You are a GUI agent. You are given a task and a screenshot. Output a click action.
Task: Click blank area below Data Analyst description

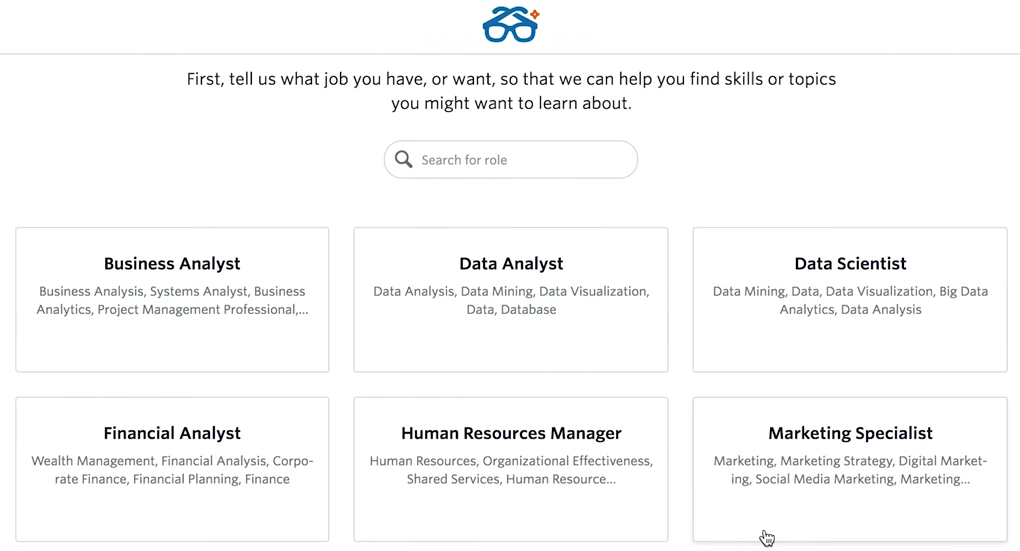pos(511,345)
